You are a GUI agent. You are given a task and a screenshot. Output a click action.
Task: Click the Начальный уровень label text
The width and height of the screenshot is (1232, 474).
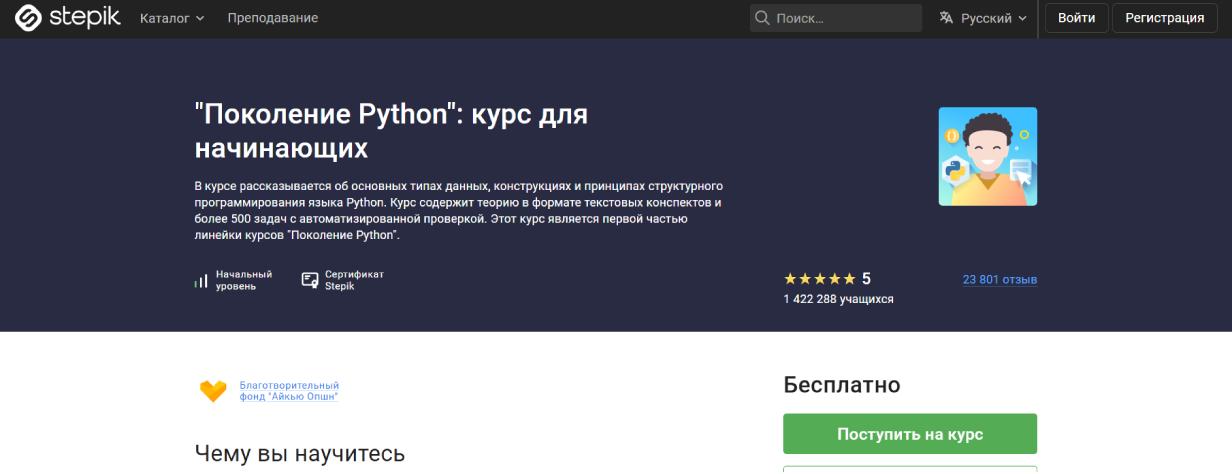[x=244, y=280]
